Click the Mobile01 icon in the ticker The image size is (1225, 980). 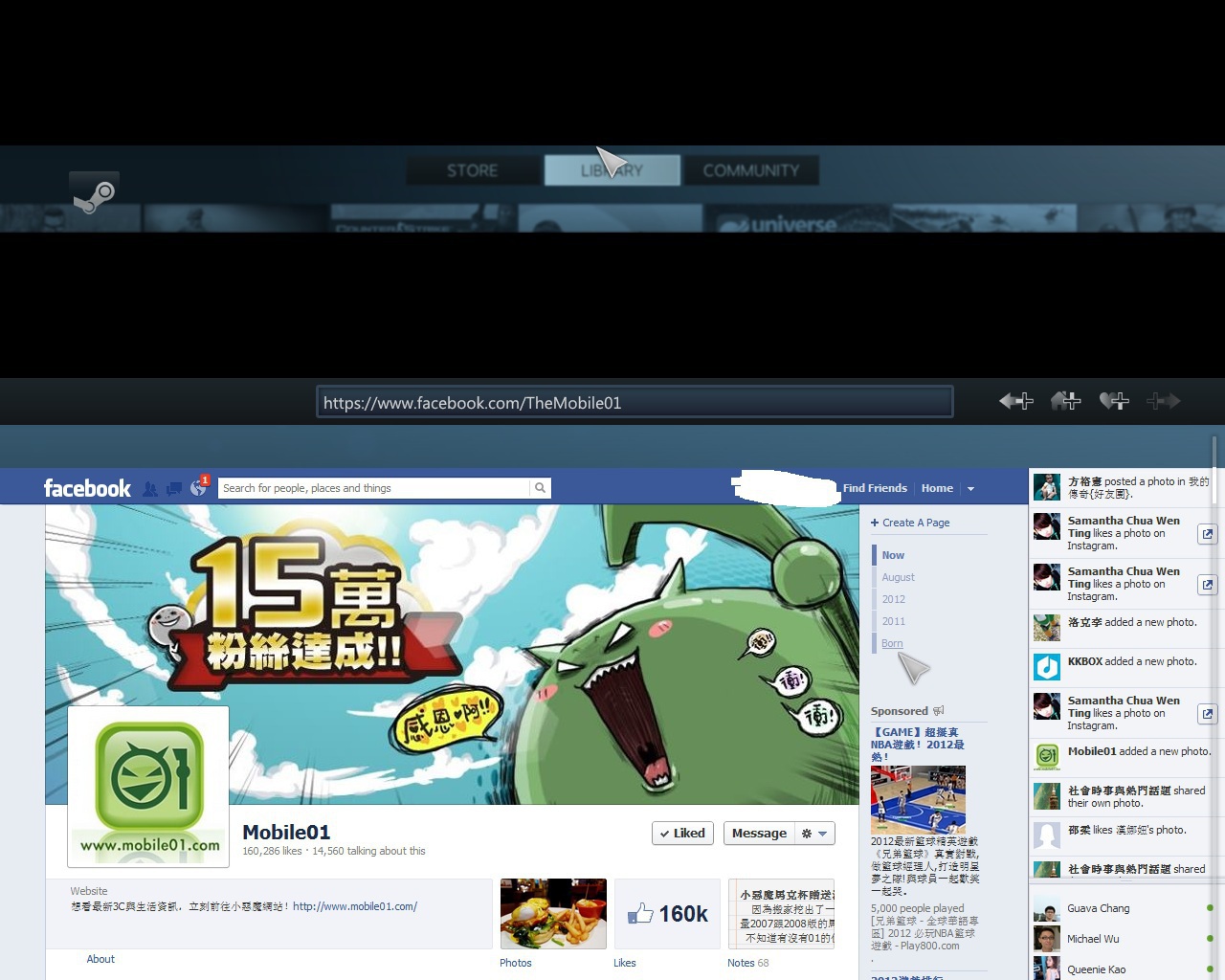click(1047, 757)
